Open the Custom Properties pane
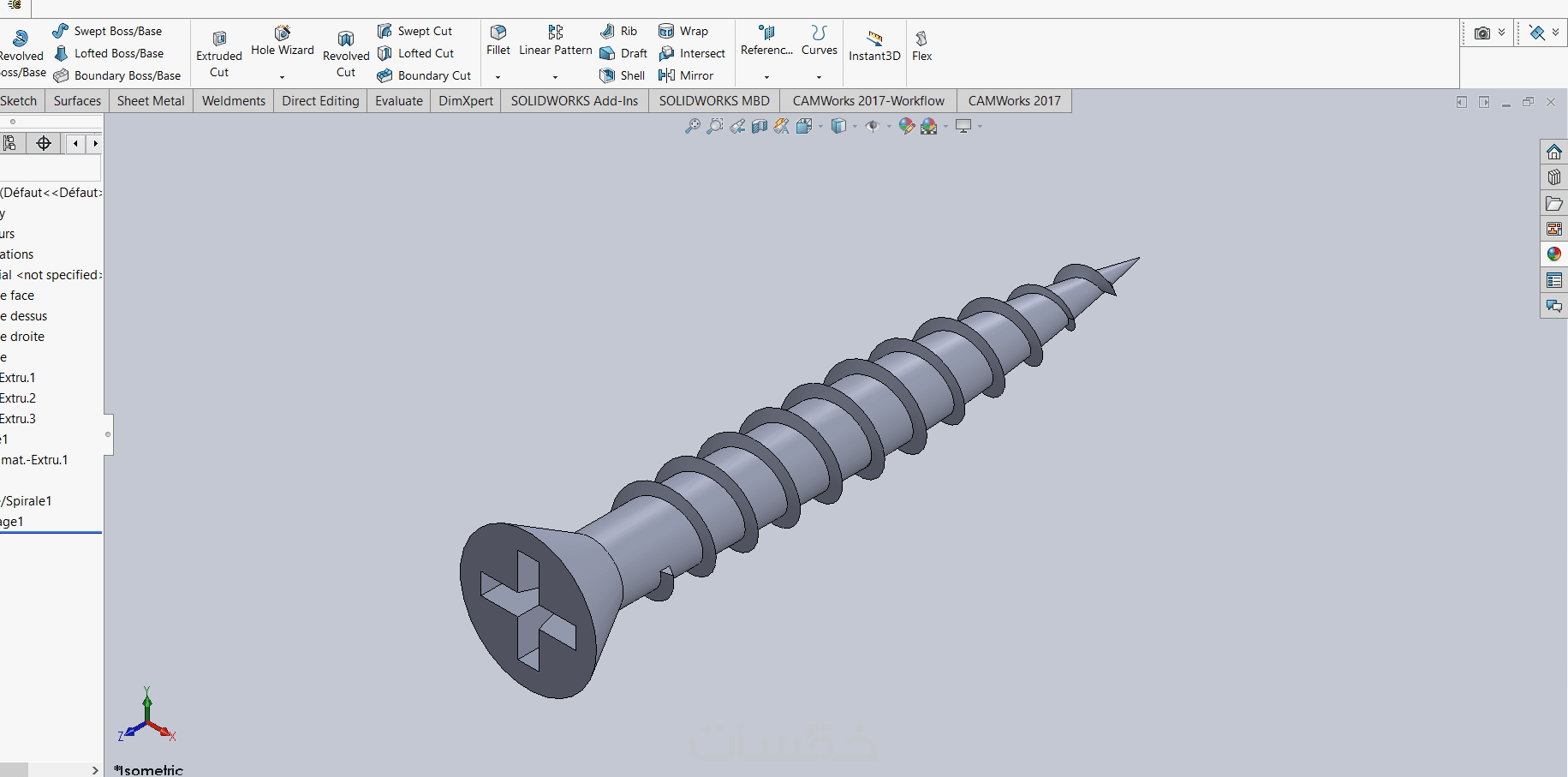 [x=1554, y=280]
